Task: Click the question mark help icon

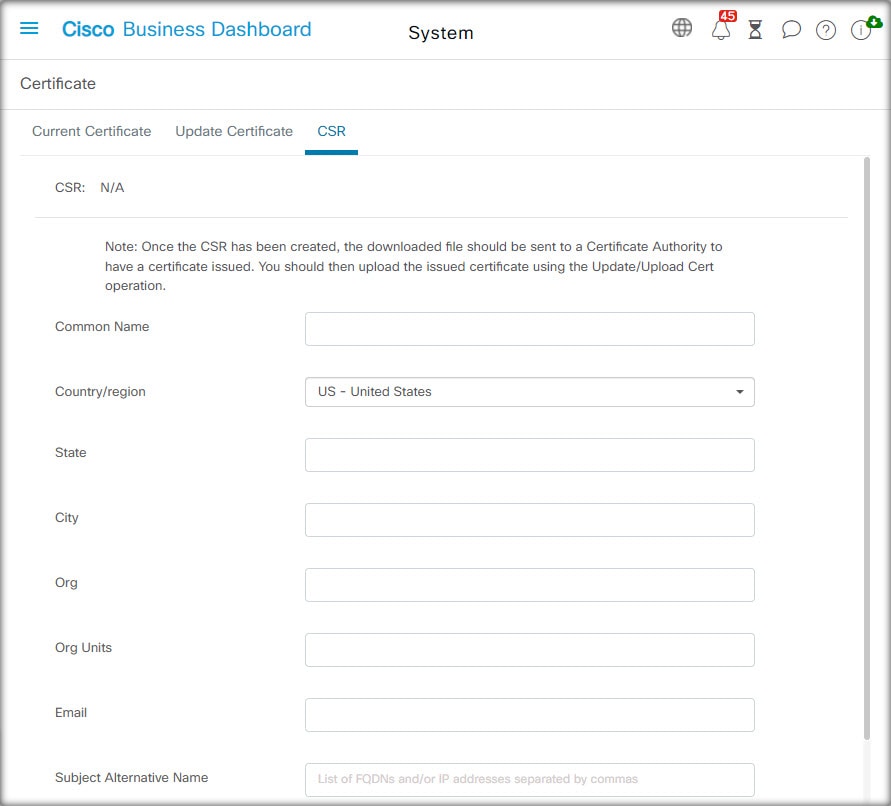Action: (x=825, y=30)
